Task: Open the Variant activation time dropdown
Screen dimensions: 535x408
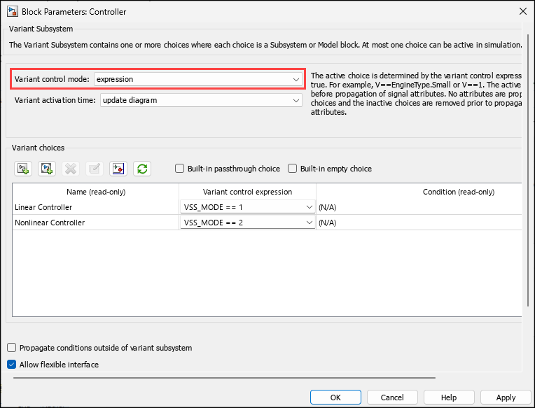Action: click(201, 100)
